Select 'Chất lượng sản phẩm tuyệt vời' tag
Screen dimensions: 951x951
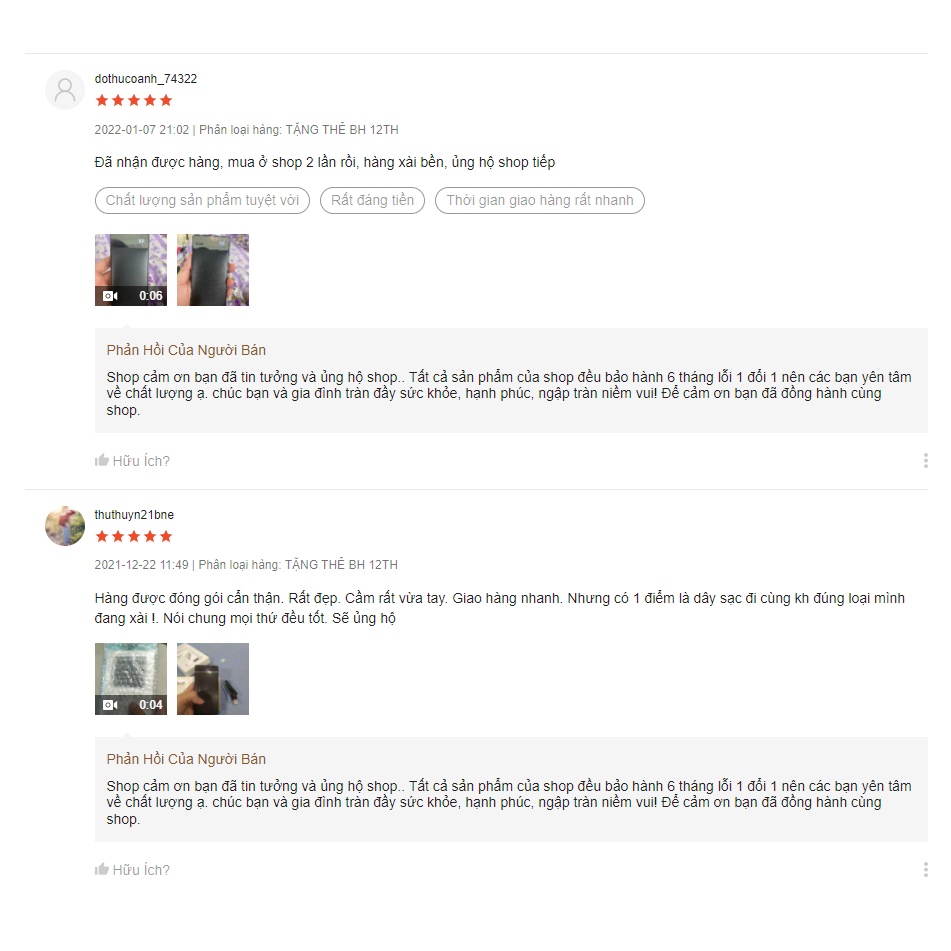click(202, 201)
